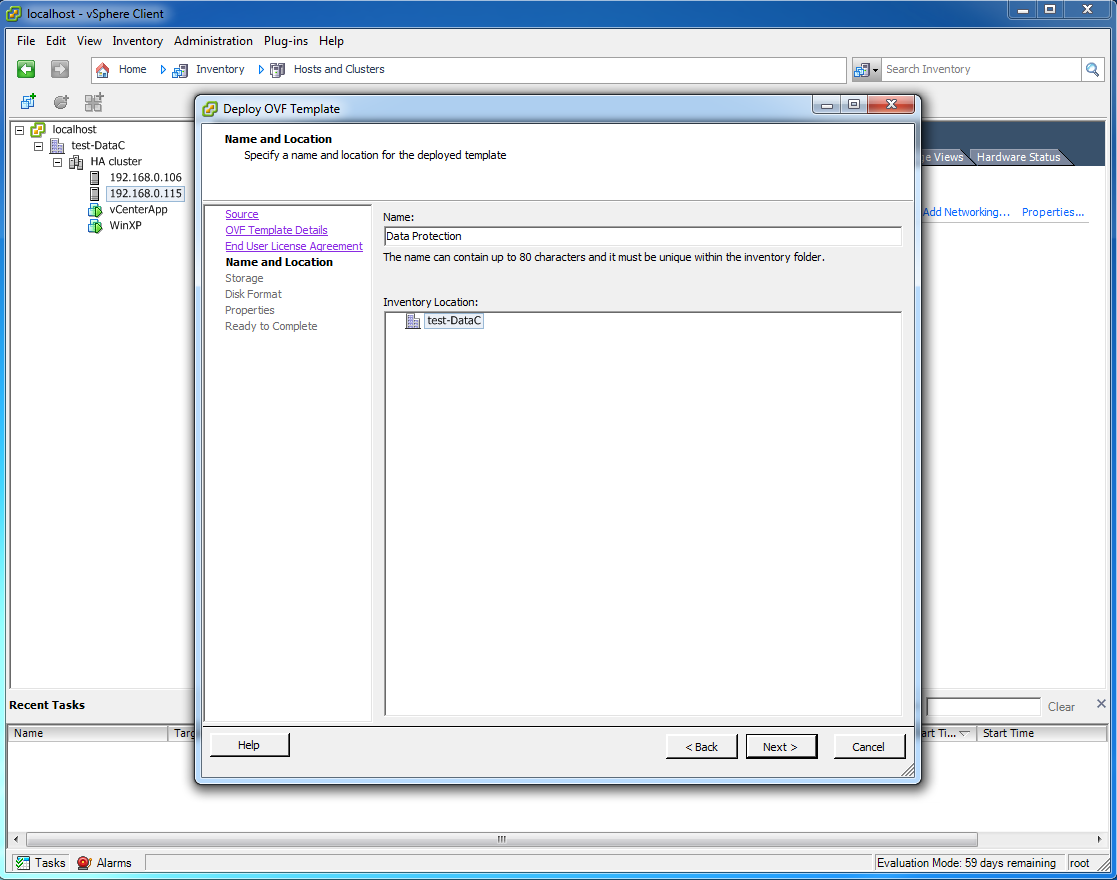The image size is (1117, 880).
Task: Open the Inventory breadcrumb dropdown arrow
Action: (261, 70)
